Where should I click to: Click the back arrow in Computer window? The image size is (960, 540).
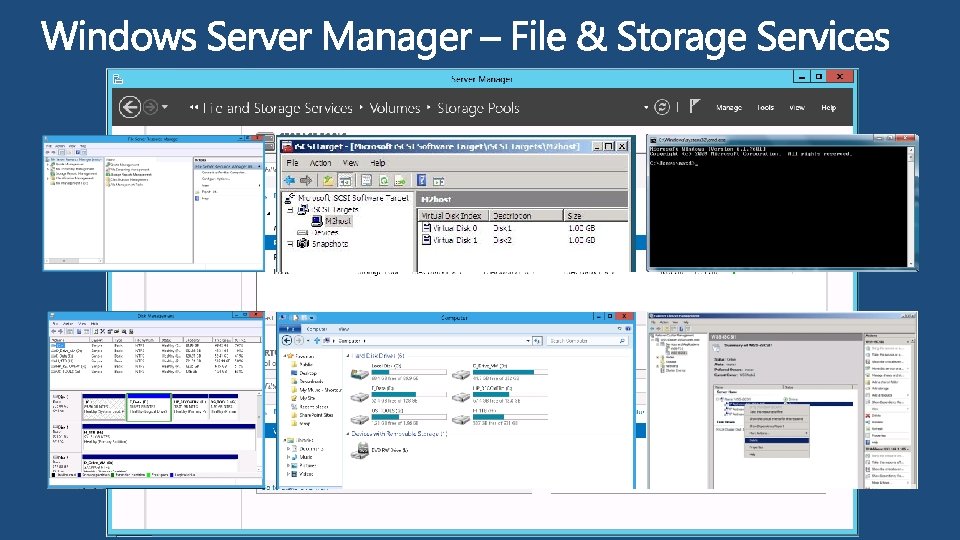[287, 340]
